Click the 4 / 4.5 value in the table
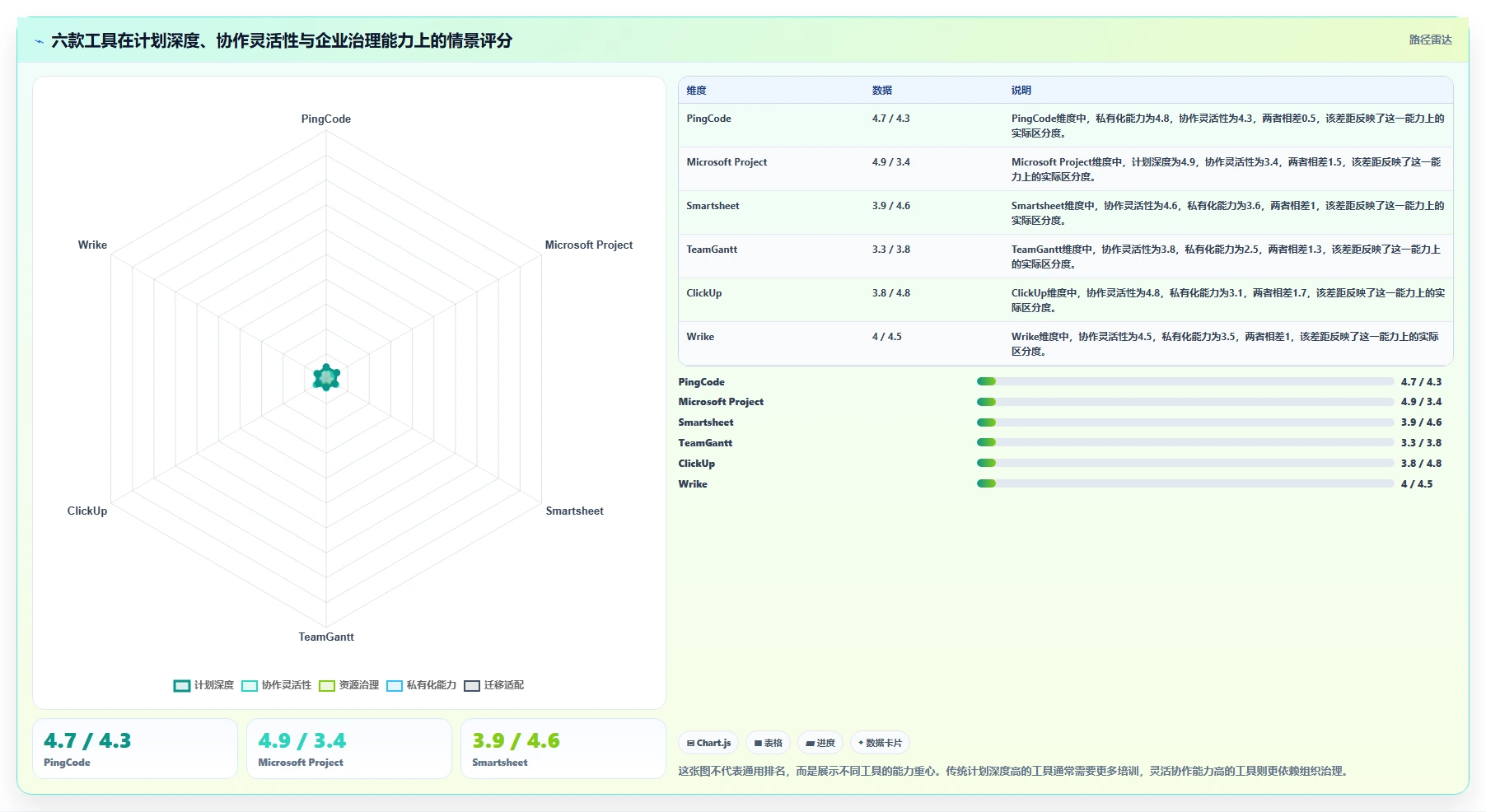1486x812 pixels. [x=887, y=337]
